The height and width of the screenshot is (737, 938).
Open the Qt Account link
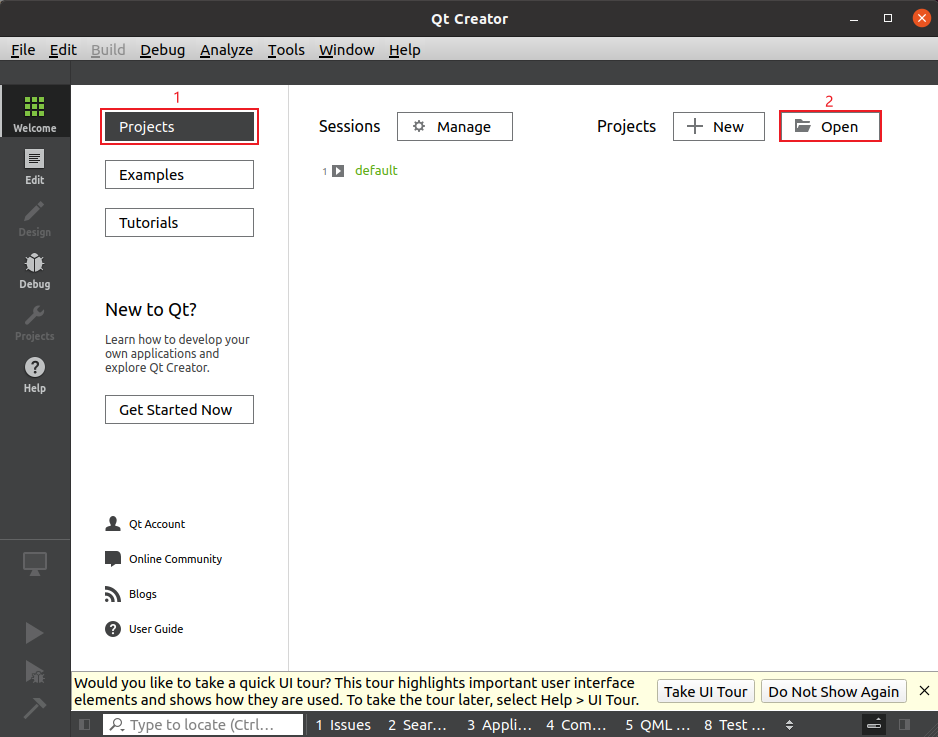[157, 524]
